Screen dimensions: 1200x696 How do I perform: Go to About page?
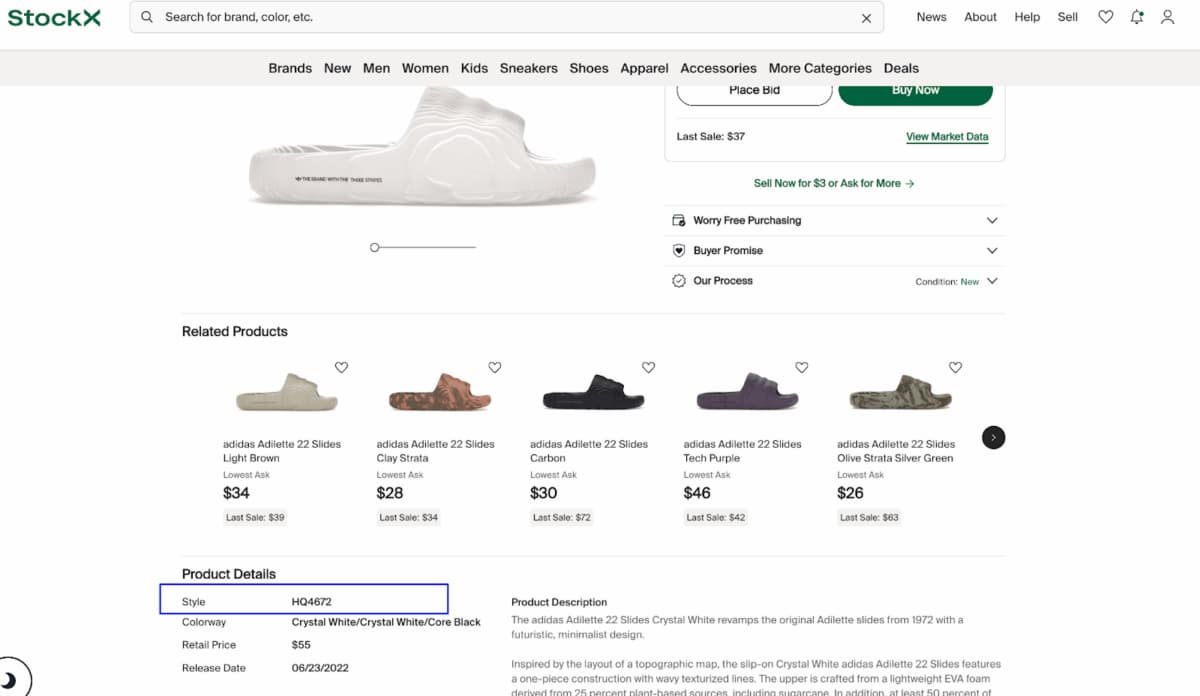980,17
